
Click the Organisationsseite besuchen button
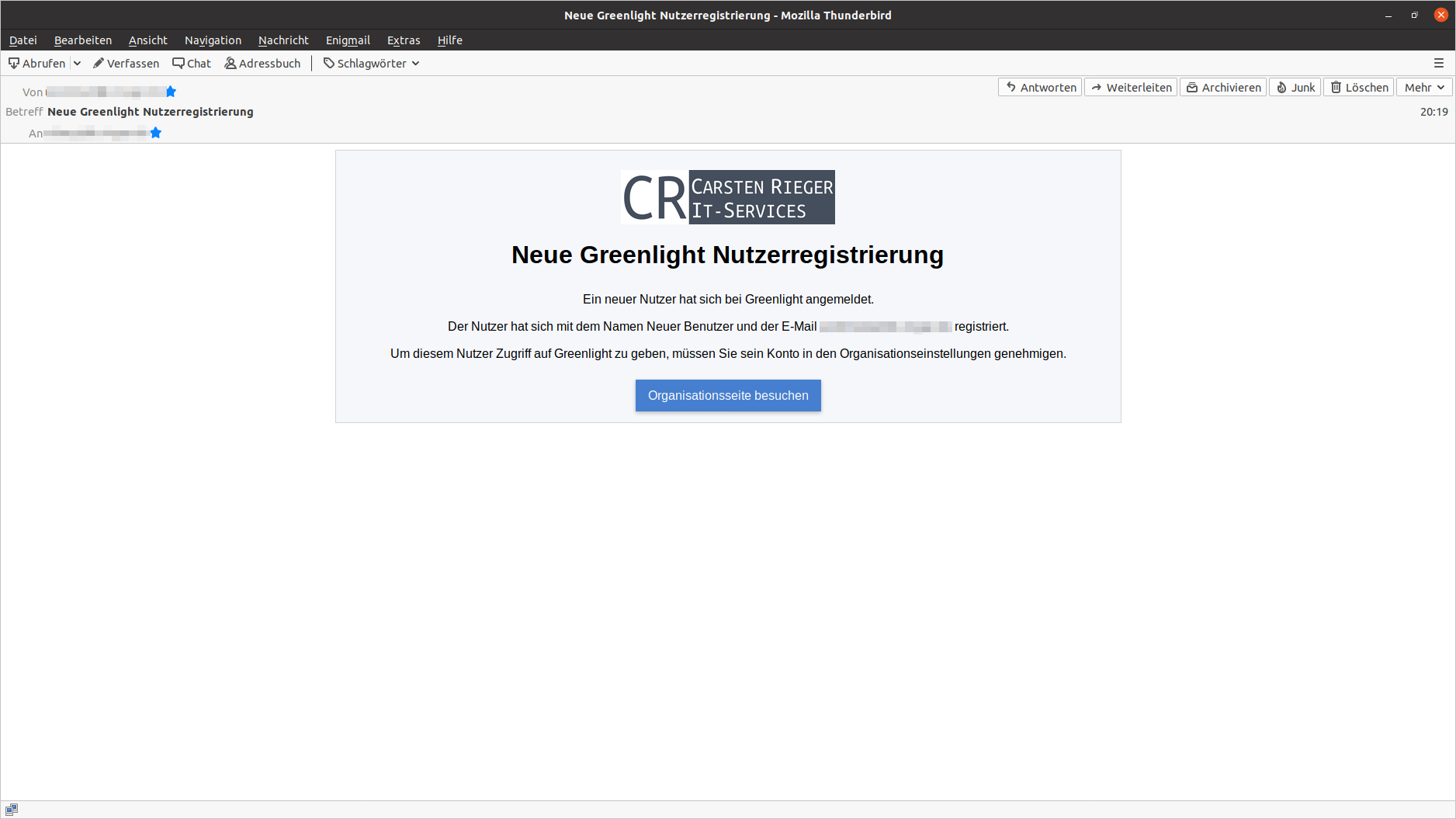[728, 396]
